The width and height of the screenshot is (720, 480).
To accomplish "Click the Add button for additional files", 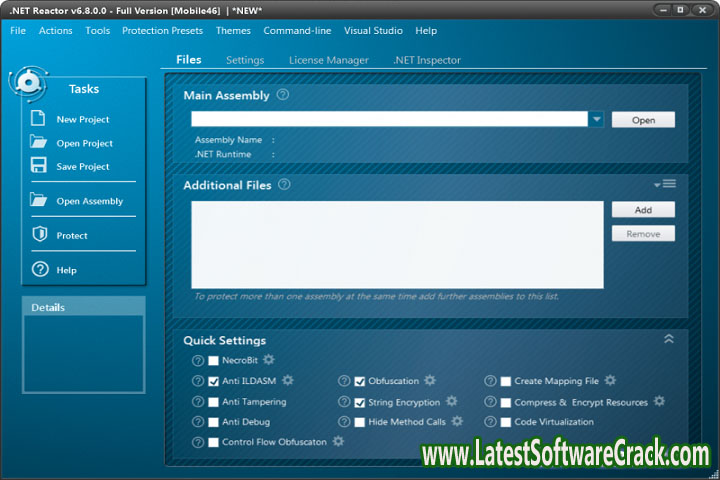I will [643, 210].
